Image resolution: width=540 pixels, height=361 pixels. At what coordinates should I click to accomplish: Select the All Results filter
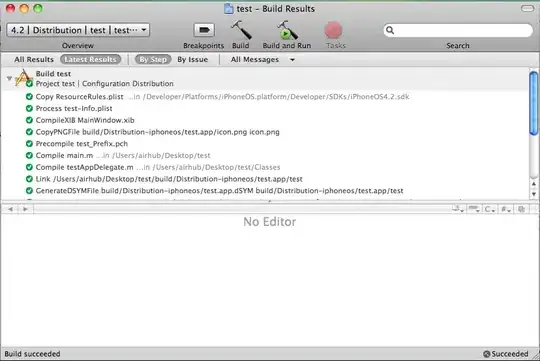pyautogui.click(x=34, y=60)
